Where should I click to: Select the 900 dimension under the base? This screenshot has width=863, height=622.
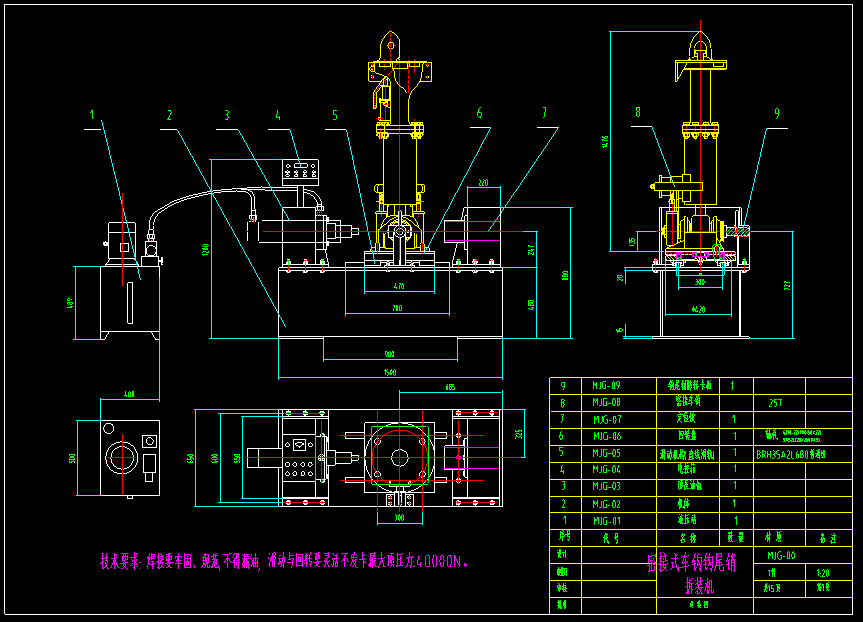tap(389, 354)
